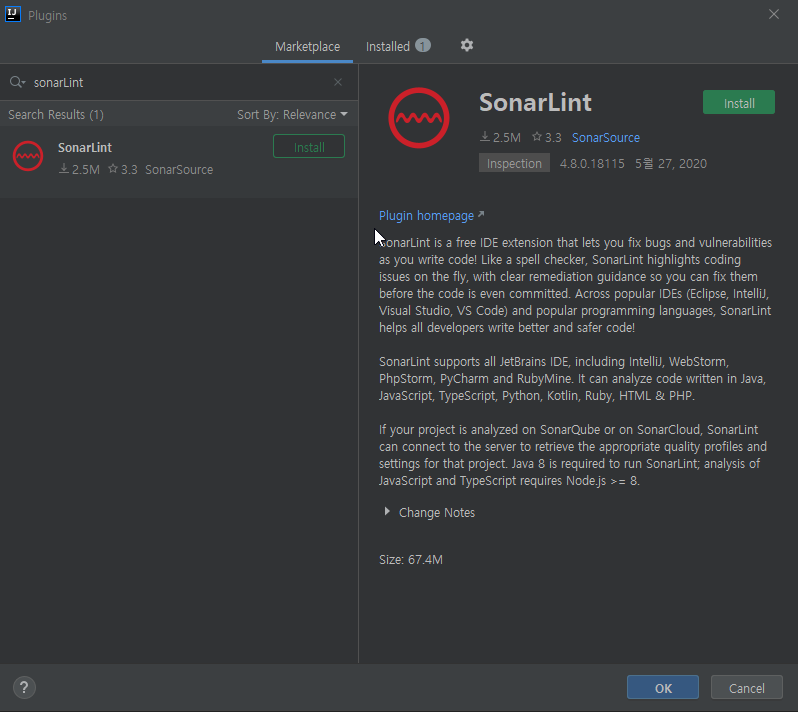Clear the sonarLint search text

click(338, 82)
